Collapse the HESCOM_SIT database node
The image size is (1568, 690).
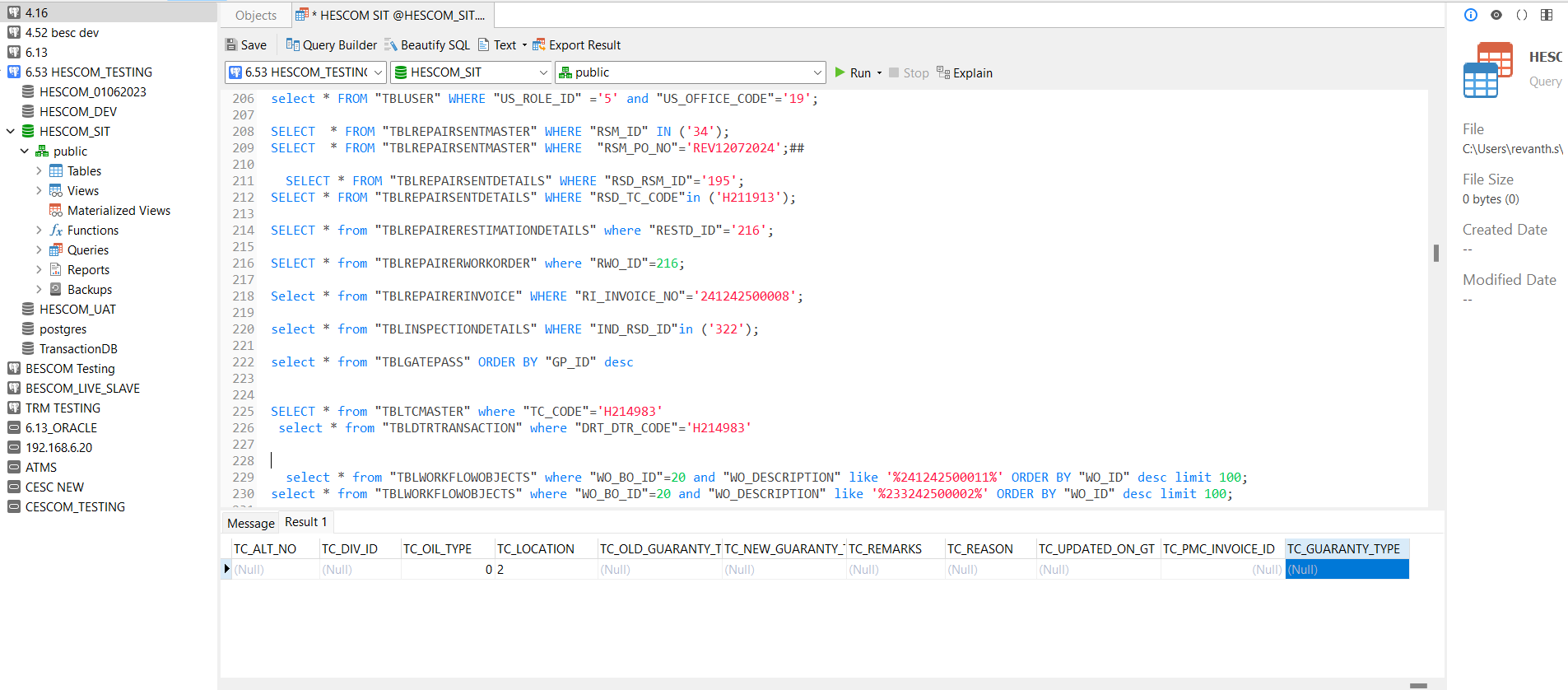11,131
